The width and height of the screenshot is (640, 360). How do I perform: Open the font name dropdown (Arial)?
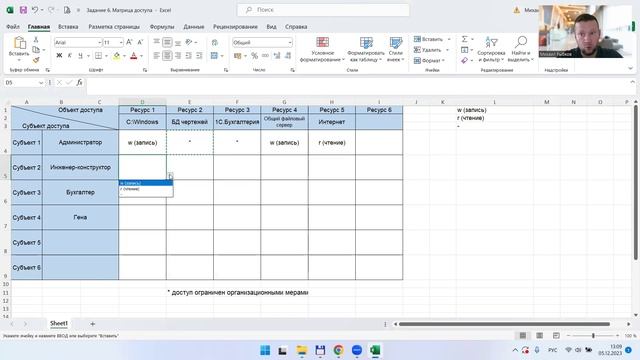99,42
